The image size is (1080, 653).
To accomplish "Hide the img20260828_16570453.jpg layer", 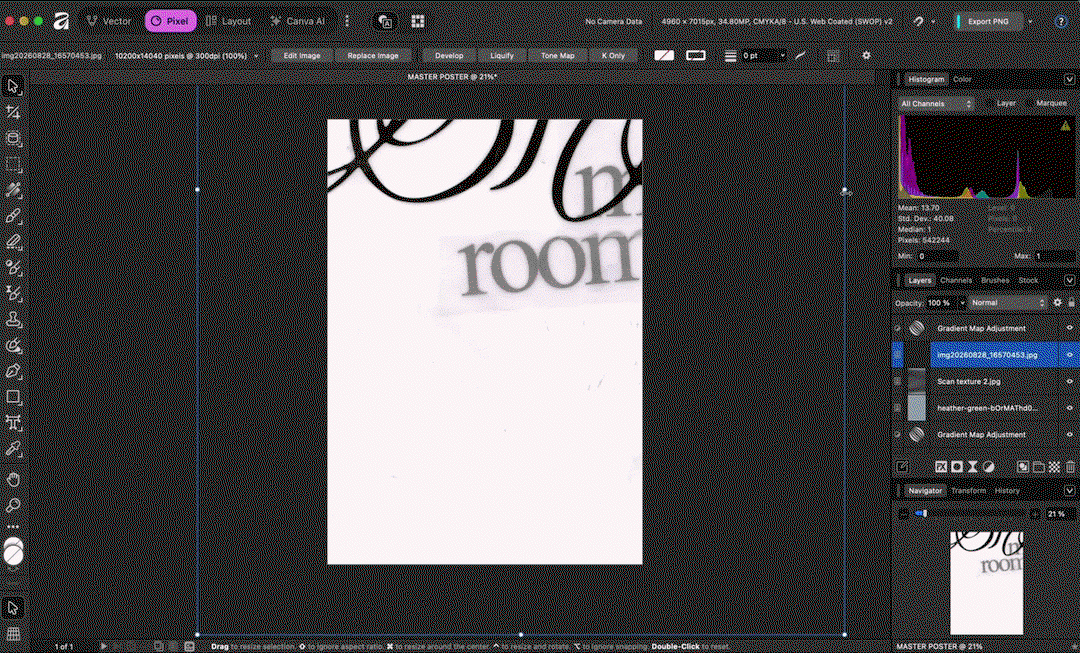I will 1070,355.
